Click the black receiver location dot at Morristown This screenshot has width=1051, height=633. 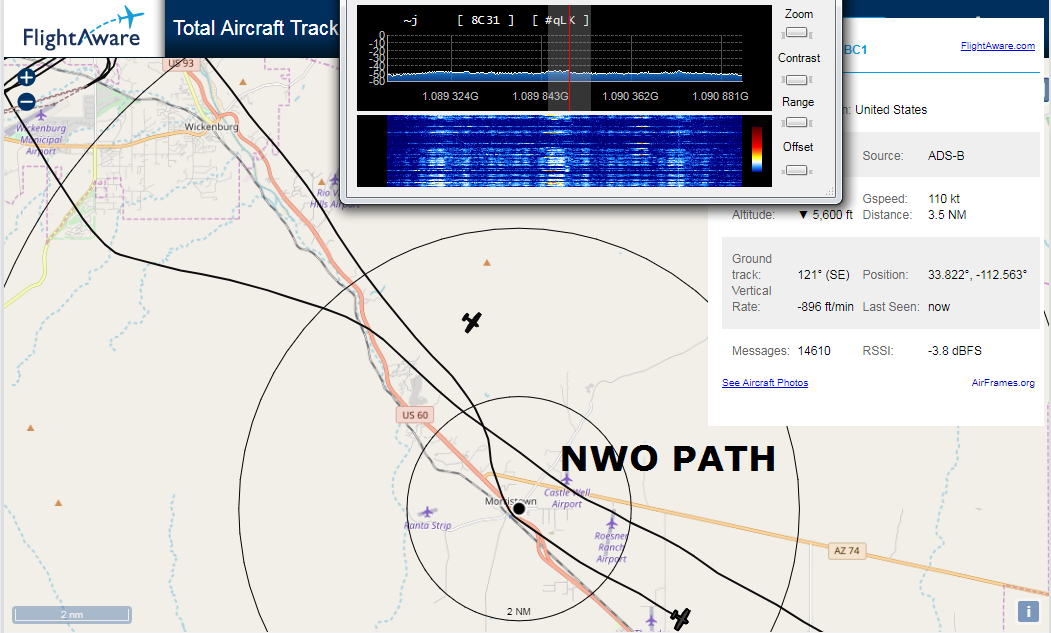519,509
